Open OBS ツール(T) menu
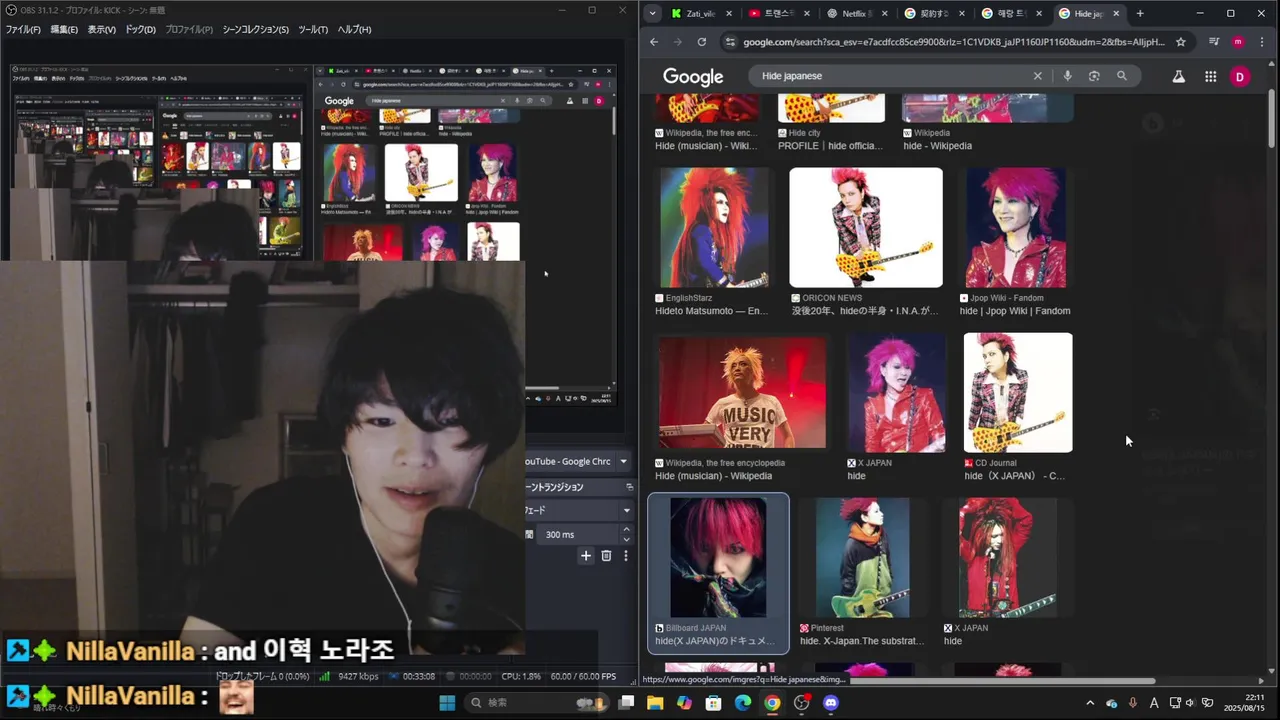 [x=313, y=30]
